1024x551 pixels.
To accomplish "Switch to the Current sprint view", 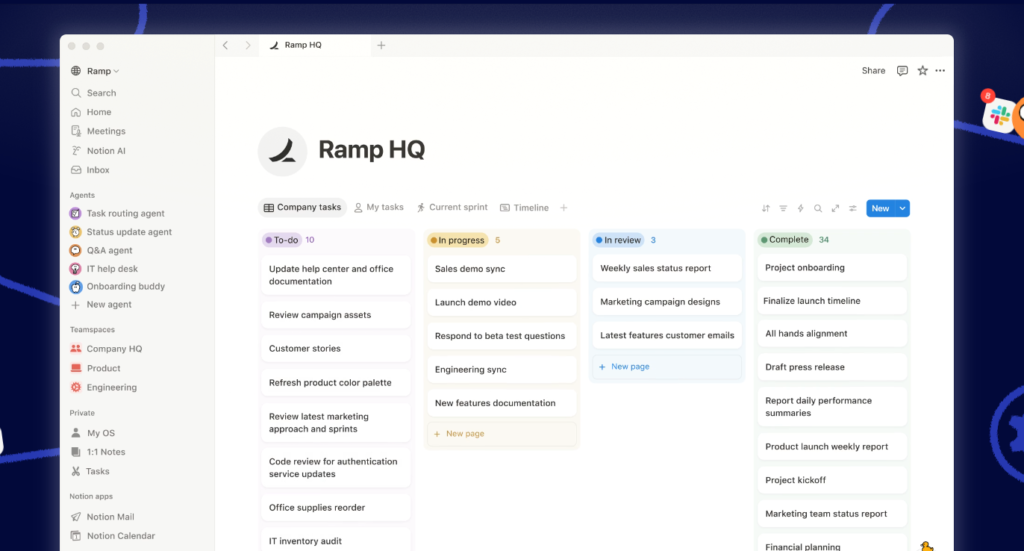I will coord(452,208).
